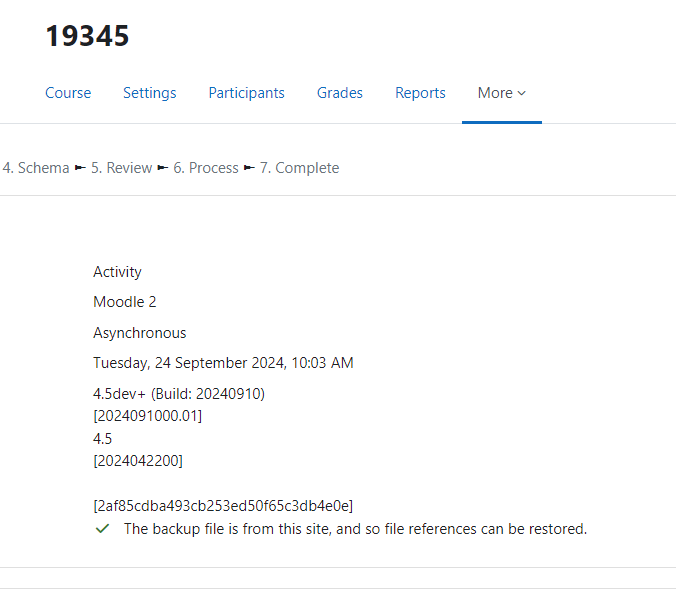Click the backup file is from this site message
This screenshot has height=612, width=676.
356,529
